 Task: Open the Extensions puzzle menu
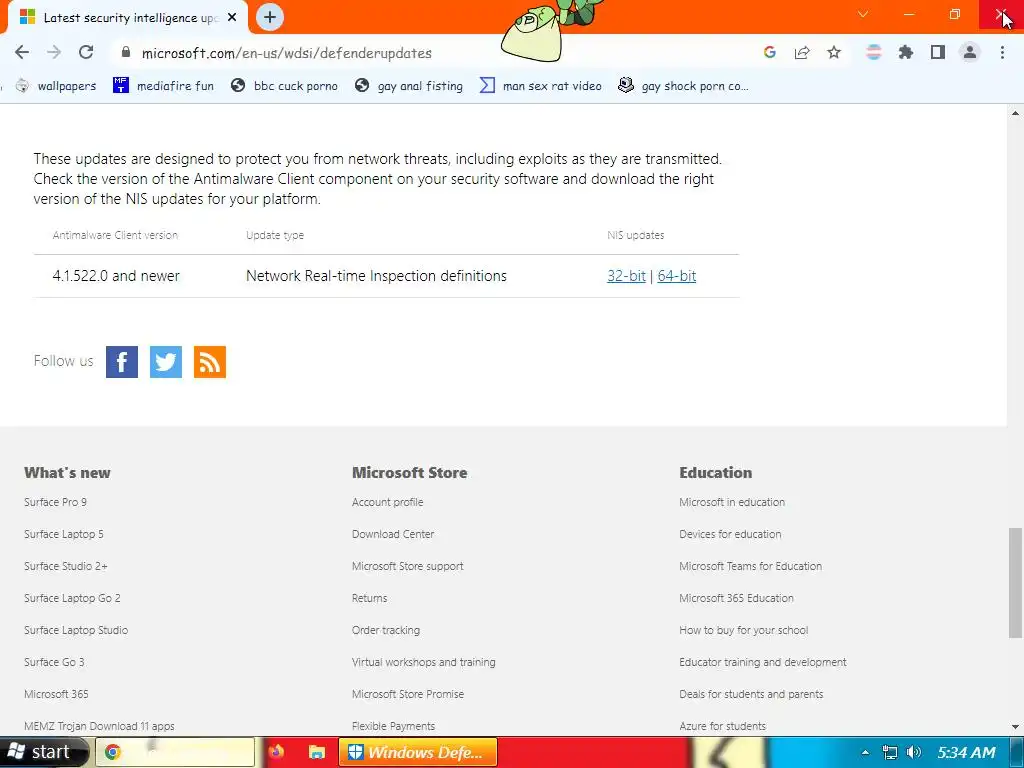pos(906,53)
